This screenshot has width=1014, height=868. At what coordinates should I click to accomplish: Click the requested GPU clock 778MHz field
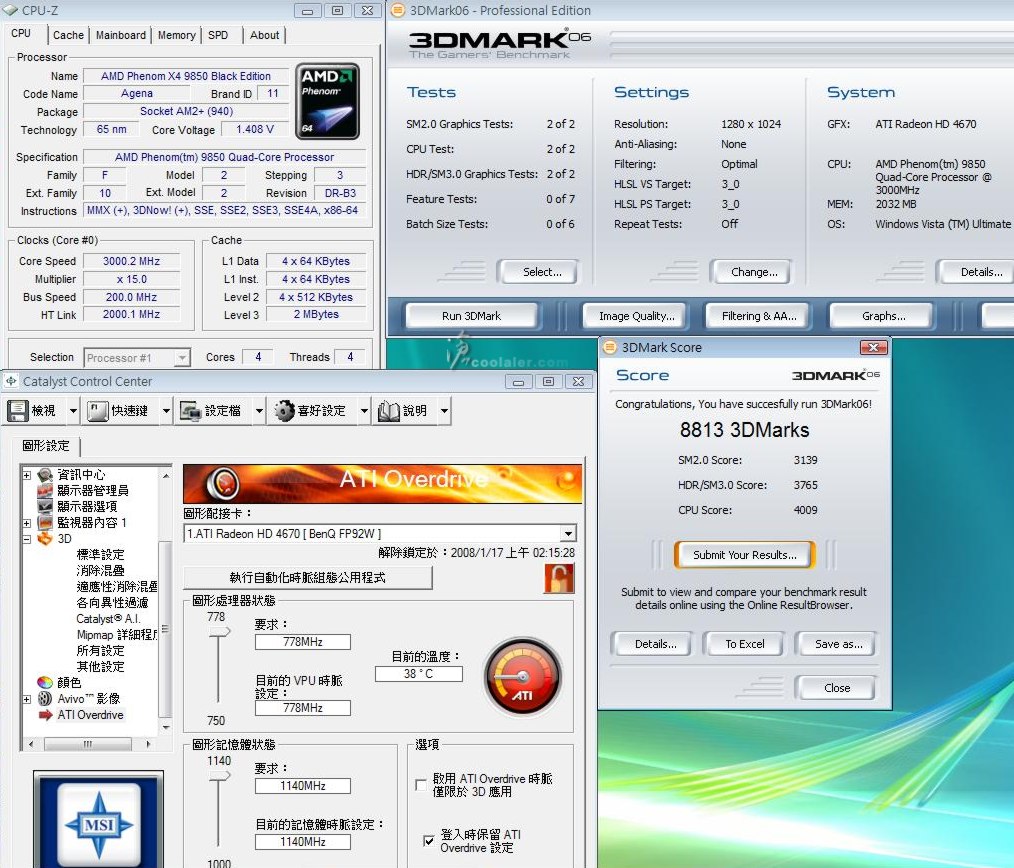click(303, 642)
